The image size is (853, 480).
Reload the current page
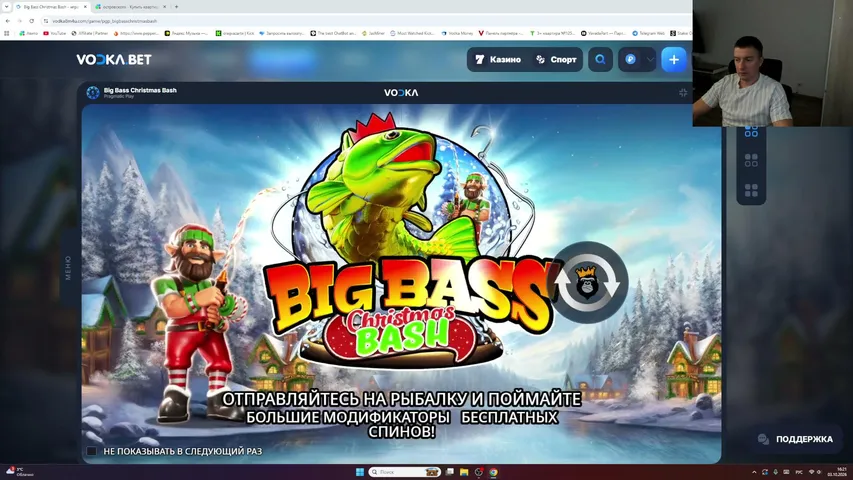32,21
